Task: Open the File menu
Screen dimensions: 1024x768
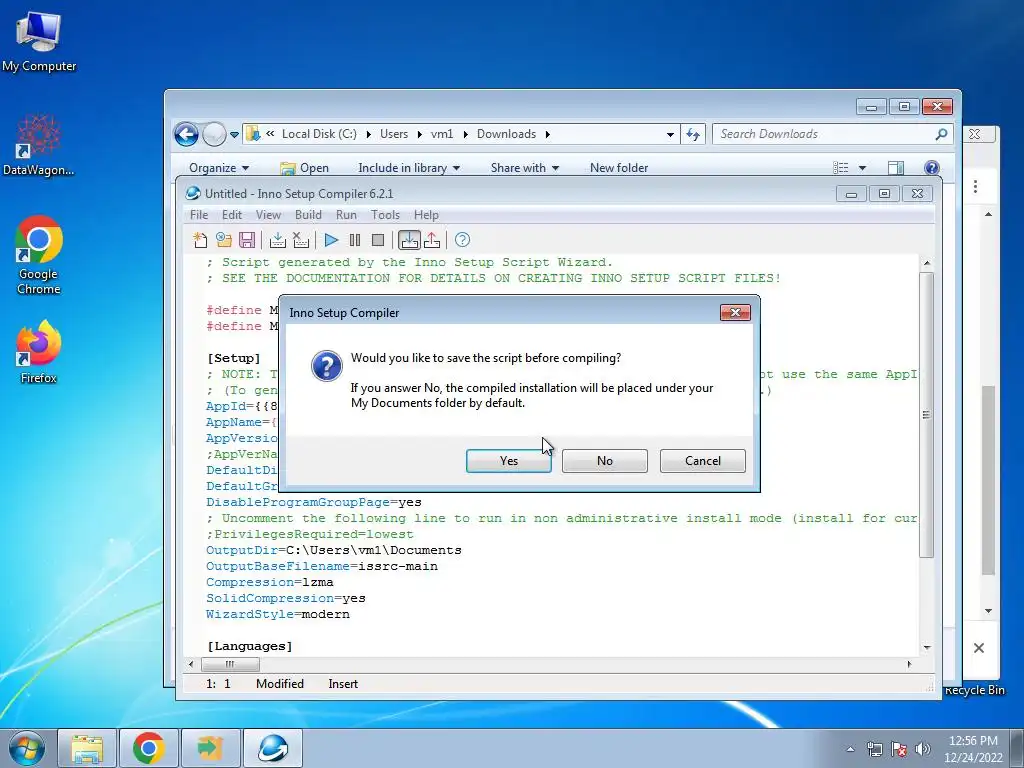Action: coord(199,215)
